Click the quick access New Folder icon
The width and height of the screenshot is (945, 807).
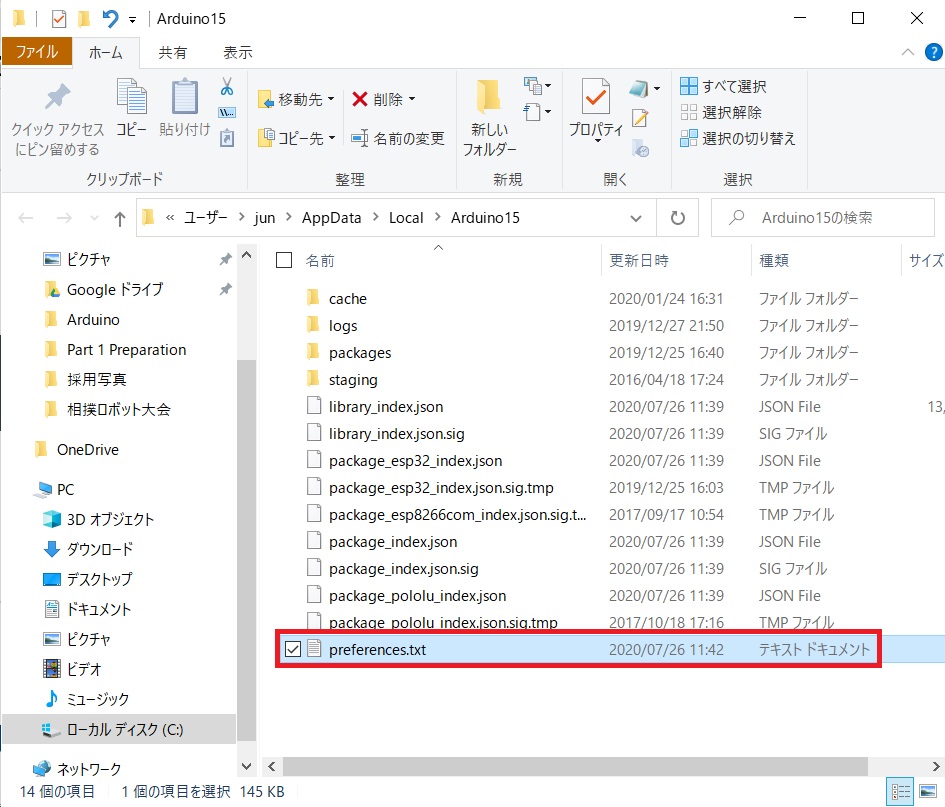pyautogui.click(x=84, y=19)
